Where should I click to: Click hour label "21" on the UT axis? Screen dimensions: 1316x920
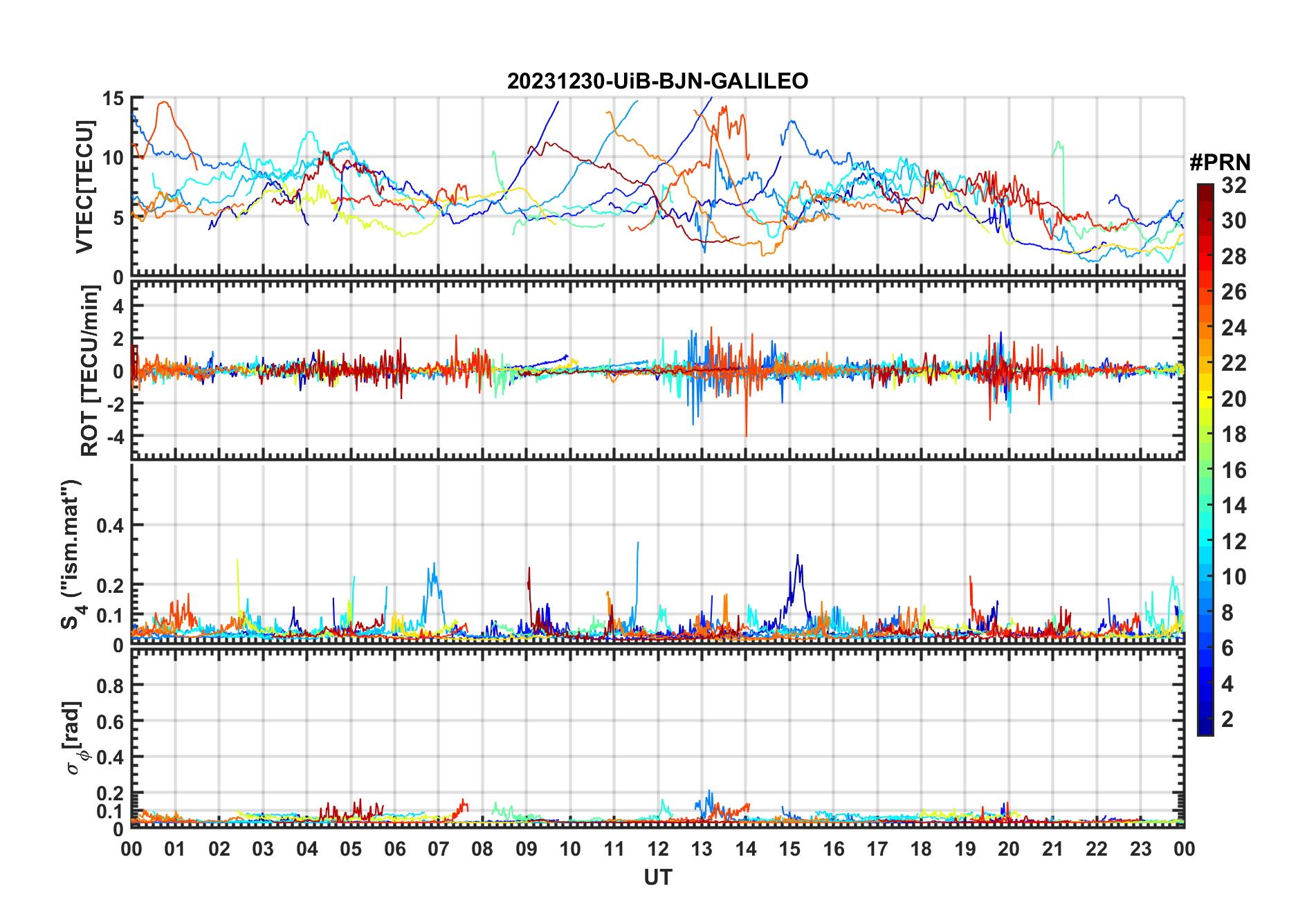[x=1052, y=849]
